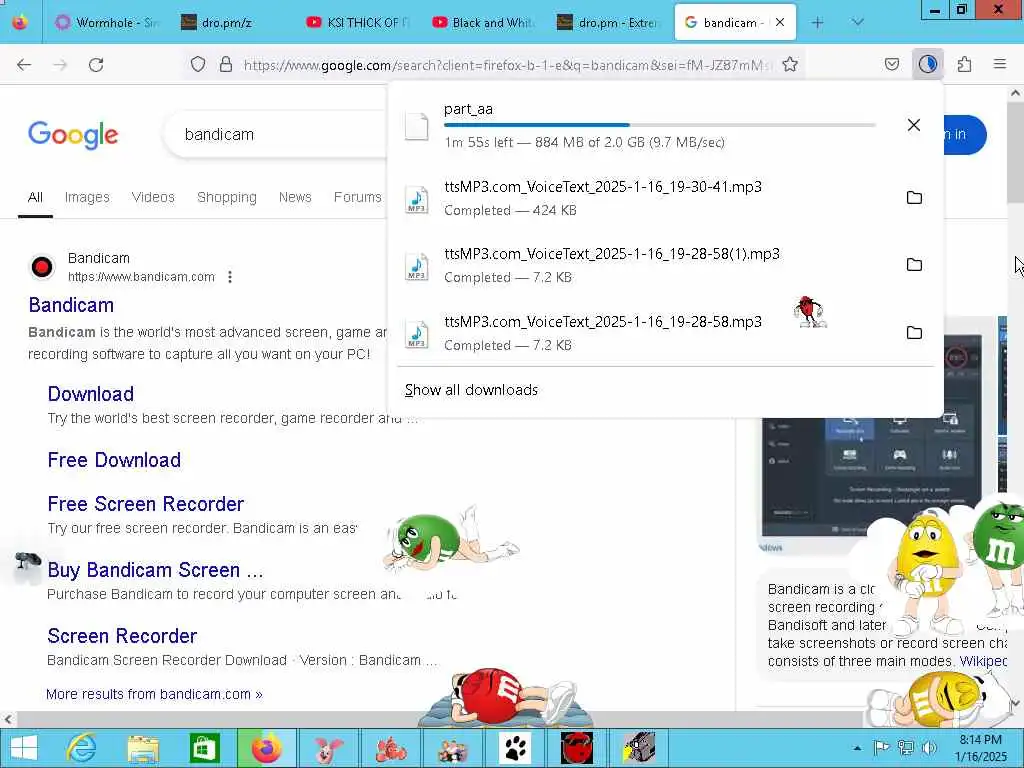
Task: Click the tracking protection shield icon
Action: tap(198, 64)
